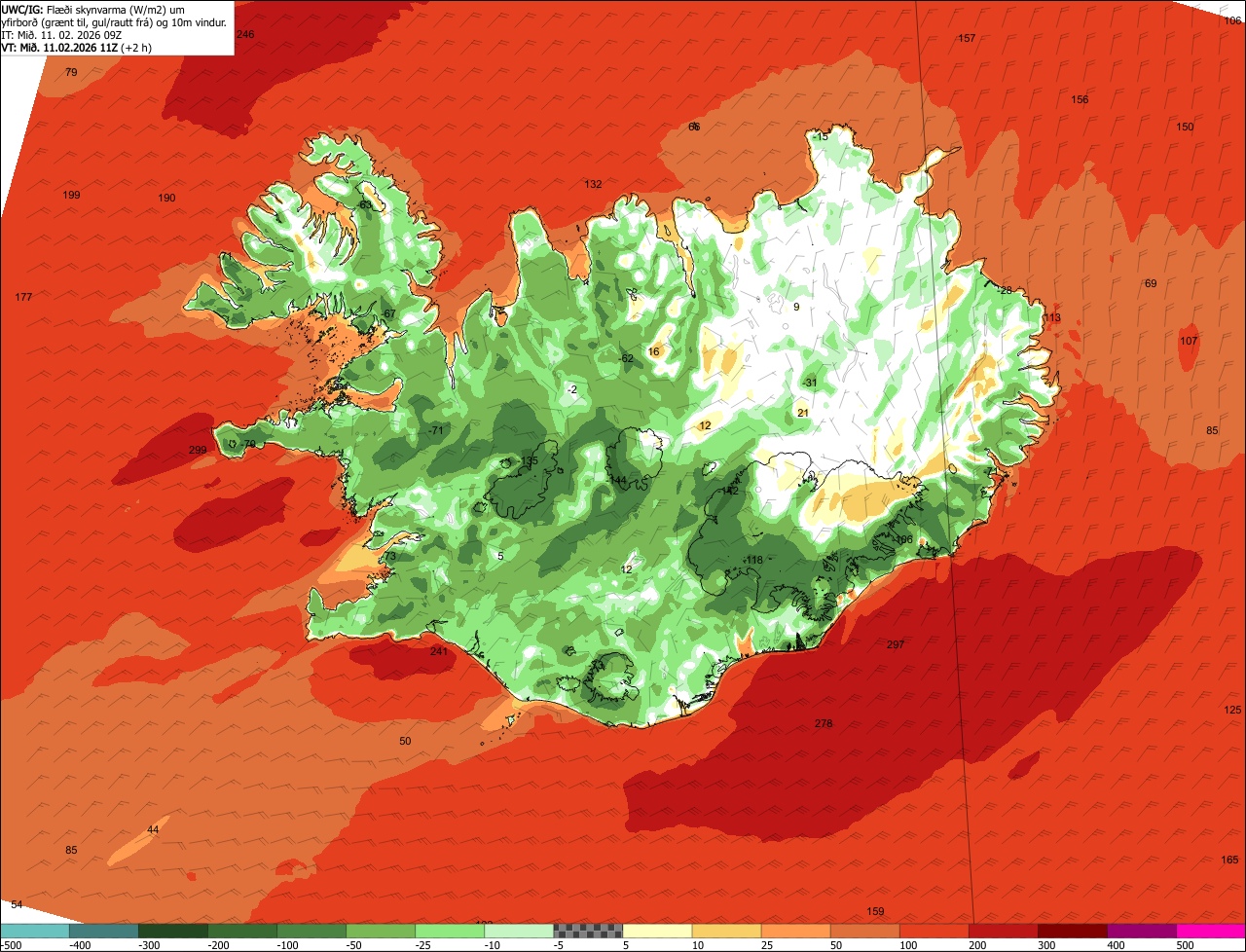Click the flux value -62 on the map
The width and height of the screenshot is (1246, 952).
[626, 358]
